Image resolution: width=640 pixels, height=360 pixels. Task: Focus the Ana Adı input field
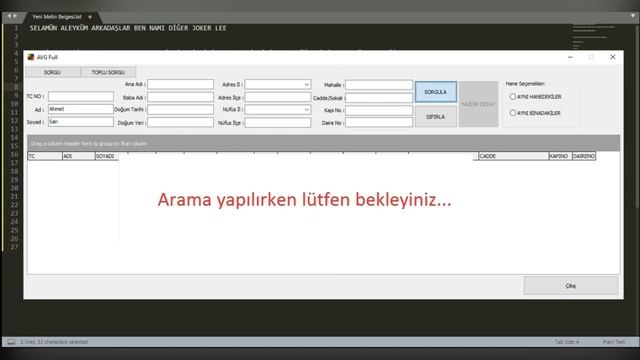point(180,84)
